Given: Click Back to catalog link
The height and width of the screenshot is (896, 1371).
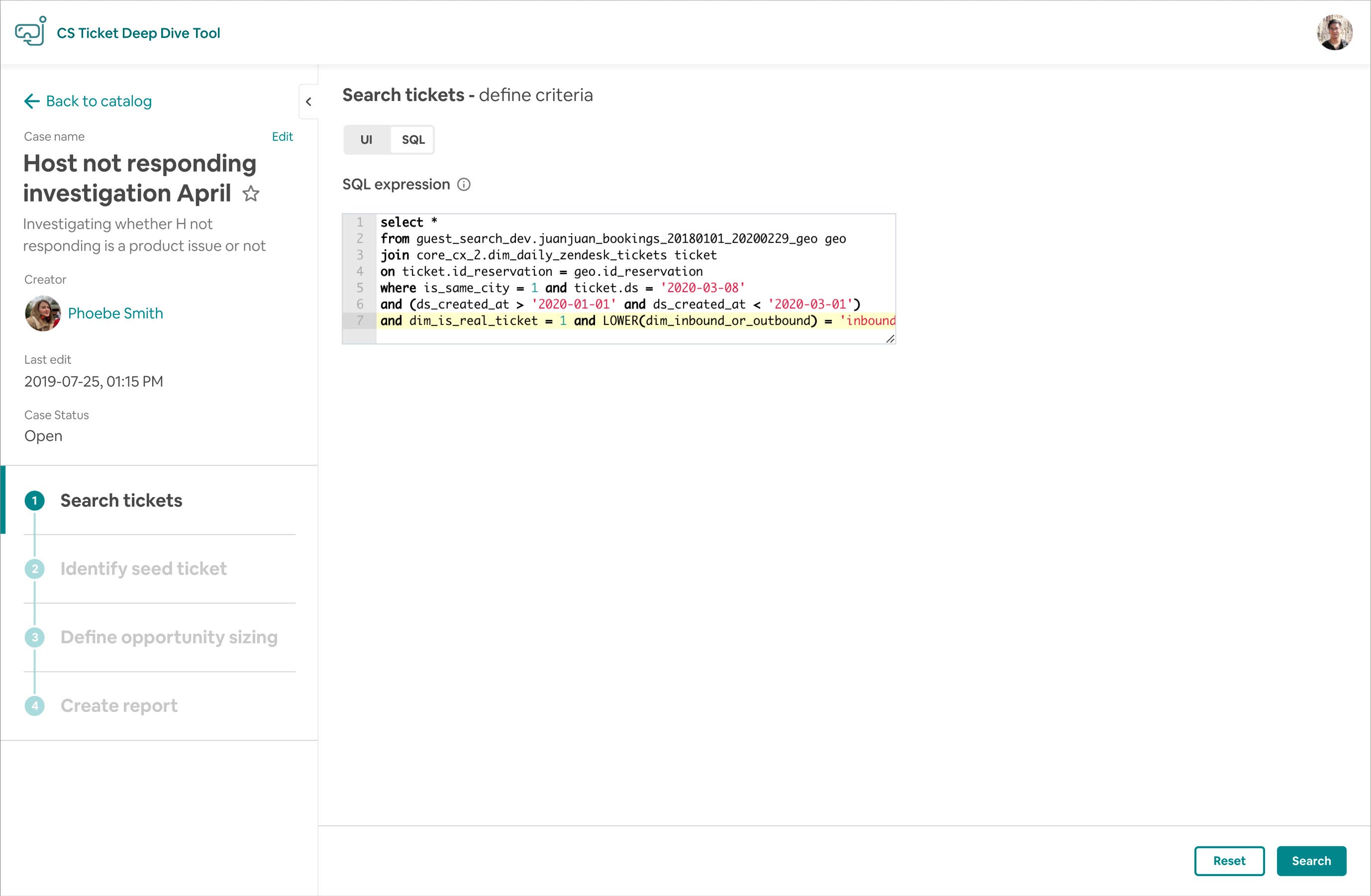Looking at the screenshot, I should 98,101.
